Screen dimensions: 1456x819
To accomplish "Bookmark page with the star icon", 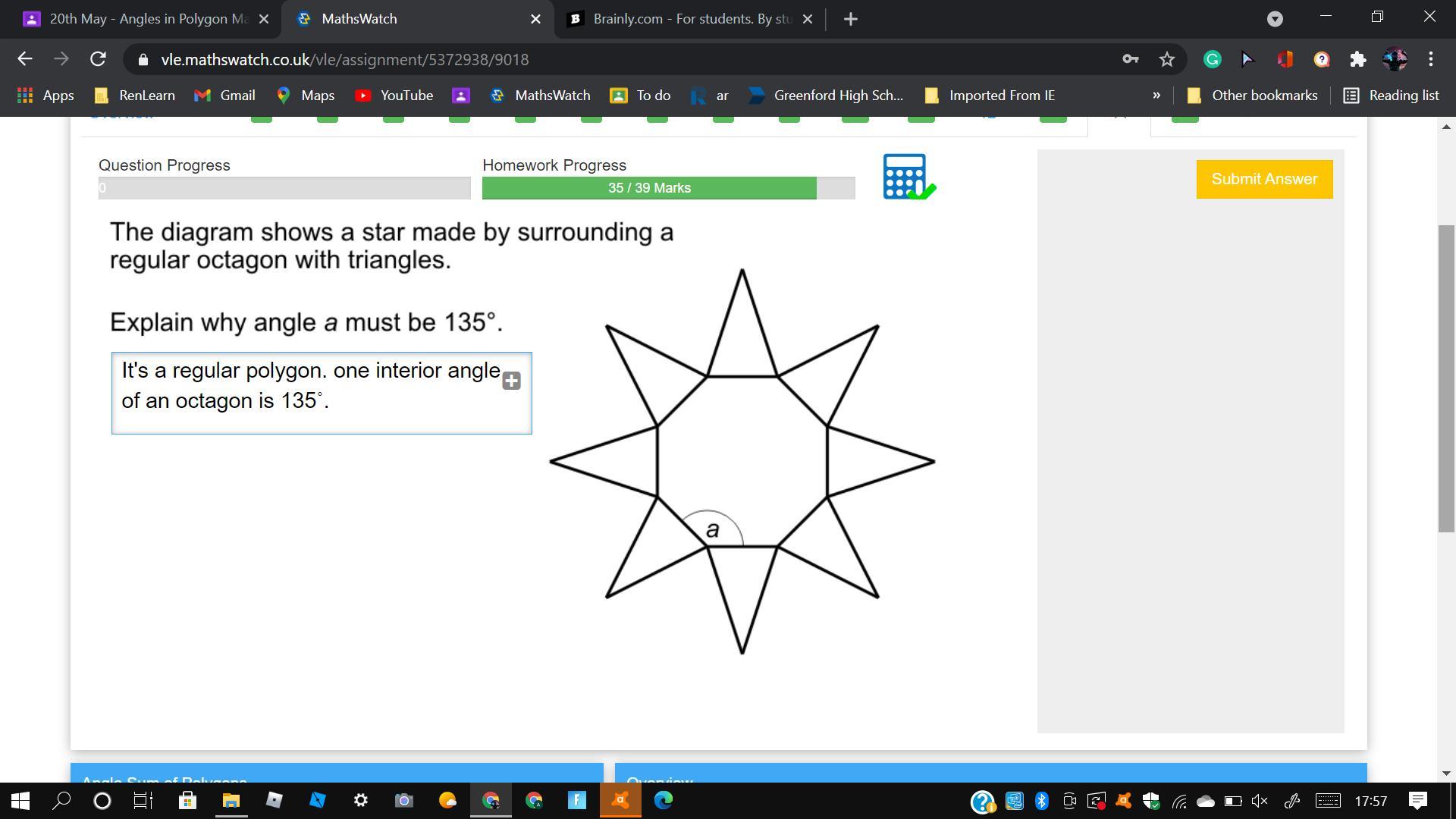I will click(x=1167, y=59).
